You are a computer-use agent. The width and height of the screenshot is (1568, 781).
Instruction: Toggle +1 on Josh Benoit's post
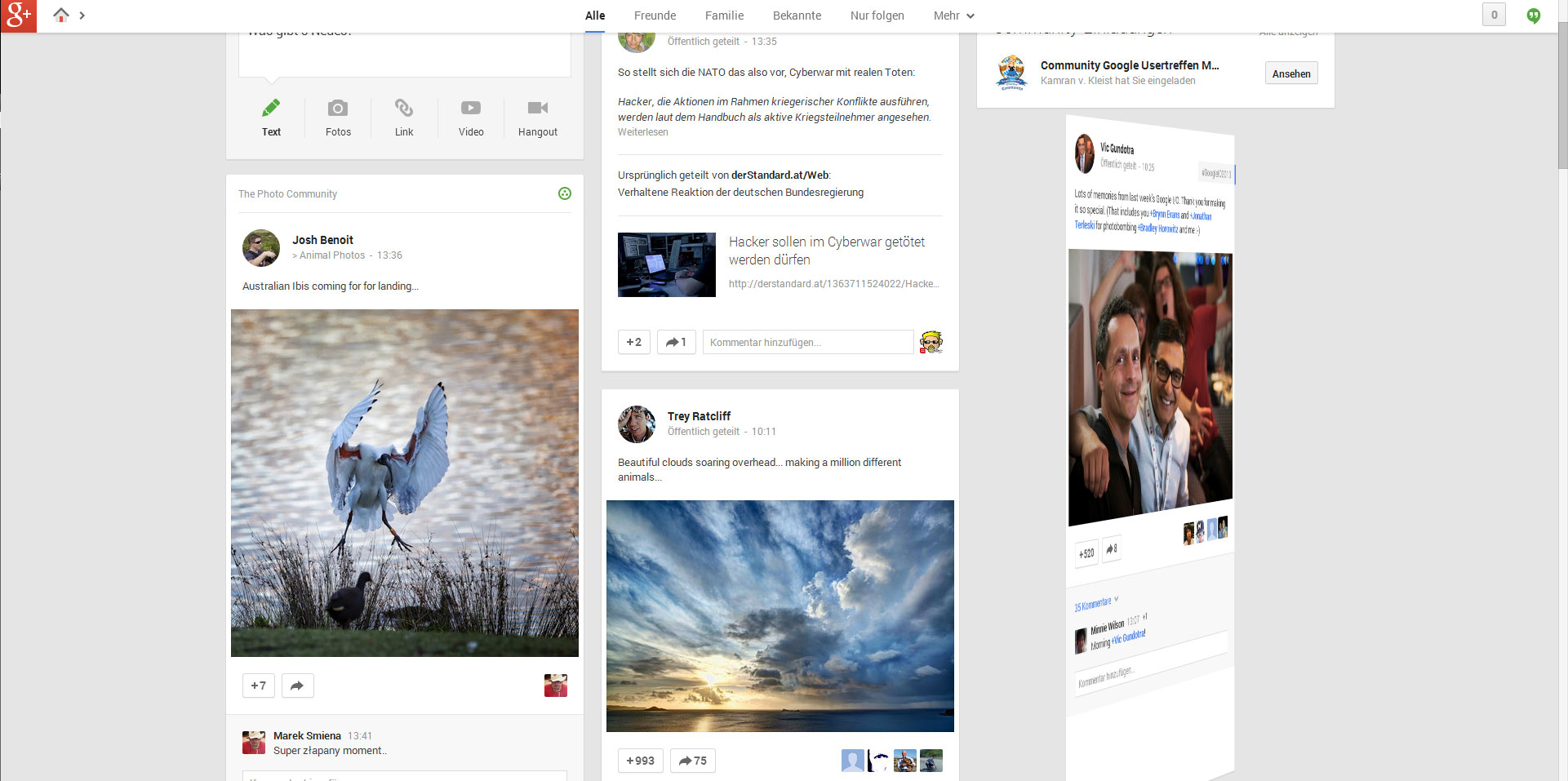(x=259, y=686)
